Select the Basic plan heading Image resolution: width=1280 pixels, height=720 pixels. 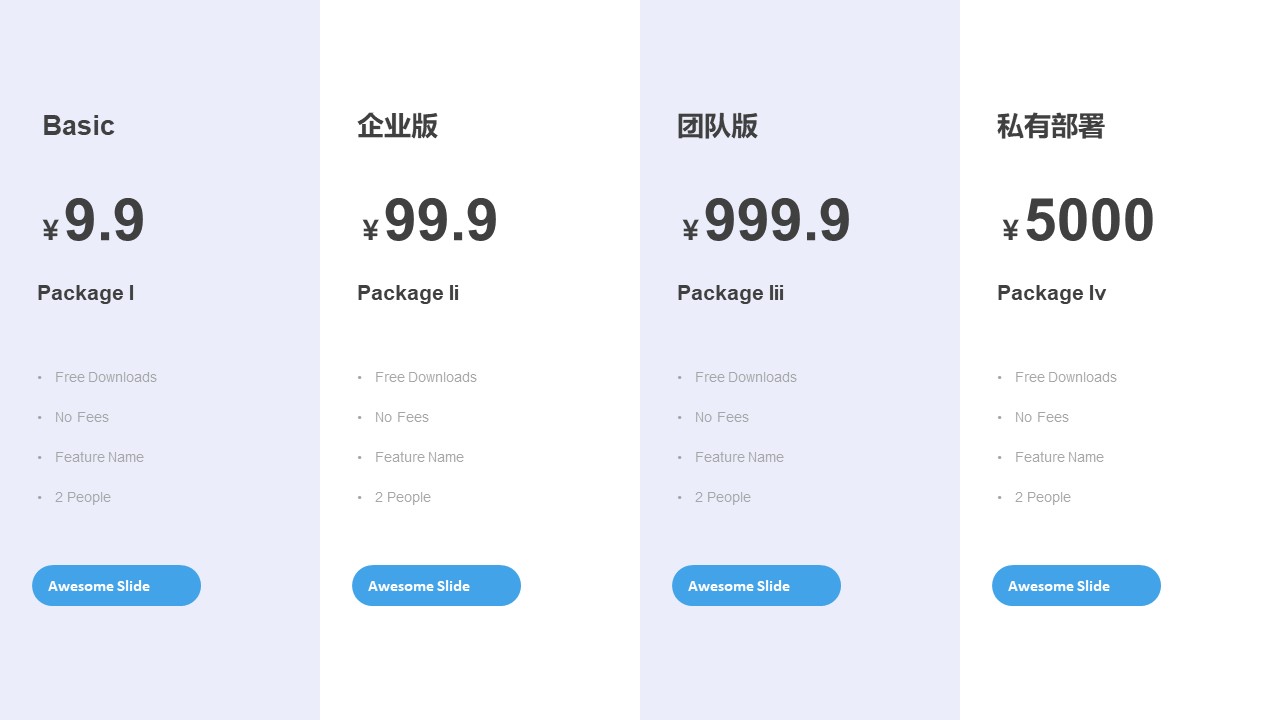pos(78,126)
